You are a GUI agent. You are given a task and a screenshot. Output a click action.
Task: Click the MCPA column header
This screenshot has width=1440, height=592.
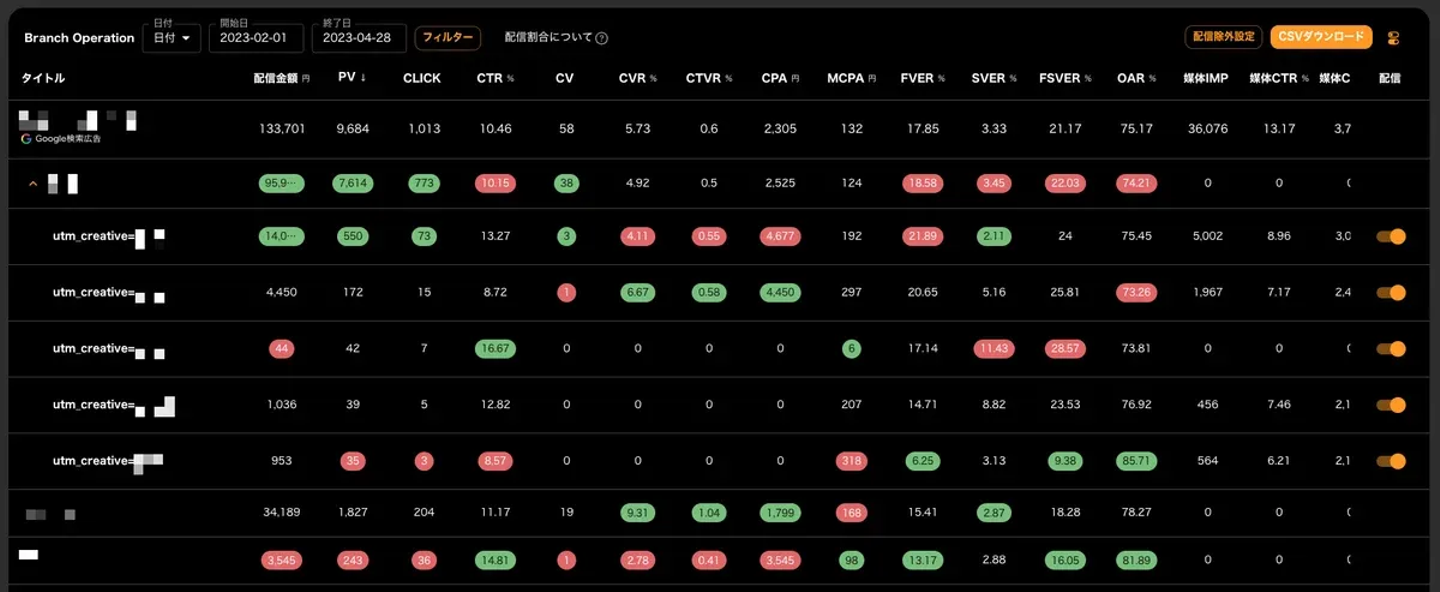click(x=852, y=78)
